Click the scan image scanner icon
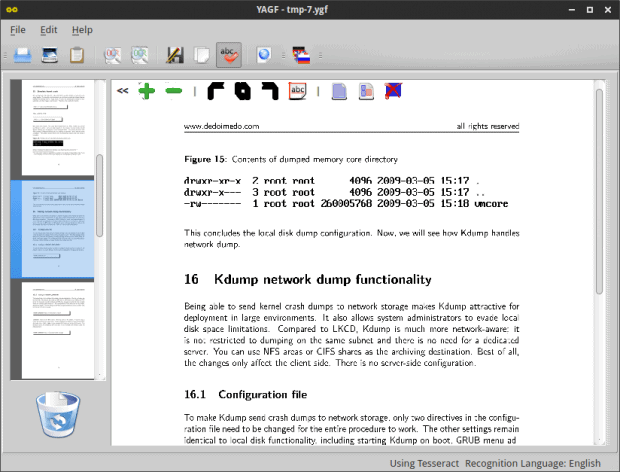620x472 pixels. pos(50,55)
